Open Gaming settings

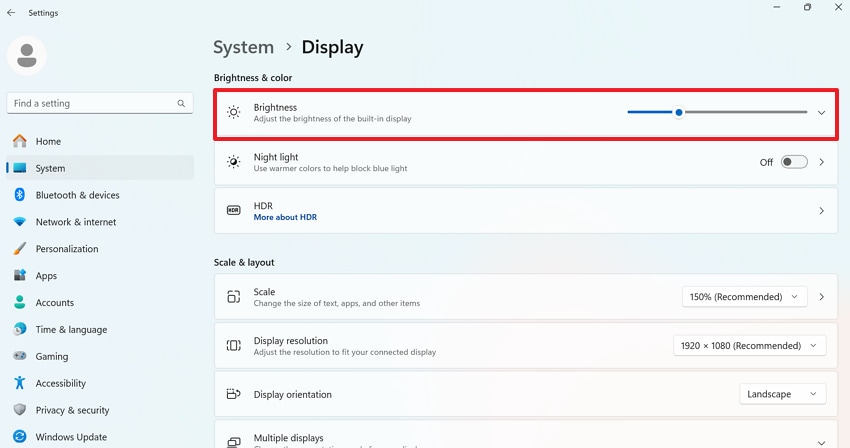coord(100,356)
